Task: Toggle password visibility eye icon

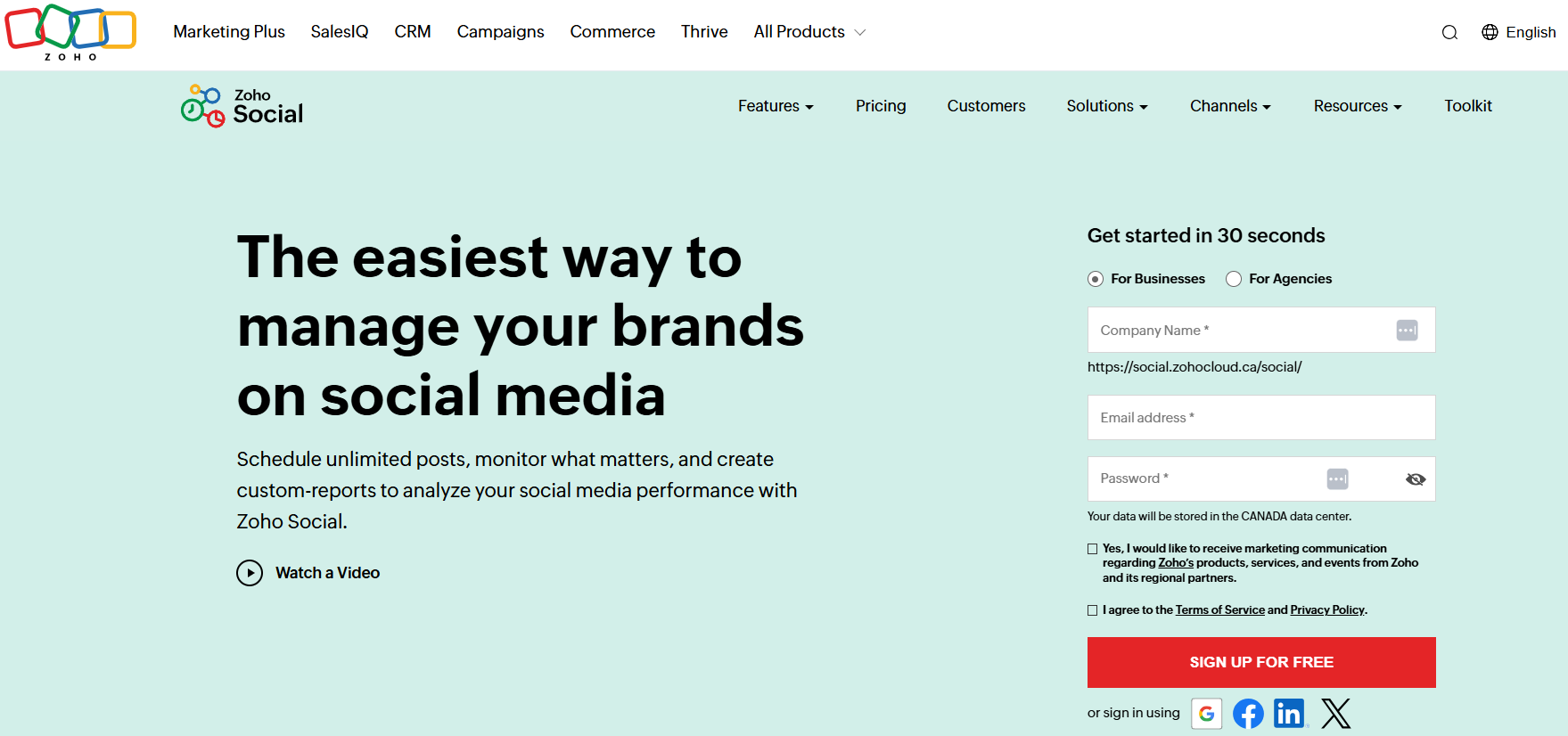Action: click(x=1415, y=479)
